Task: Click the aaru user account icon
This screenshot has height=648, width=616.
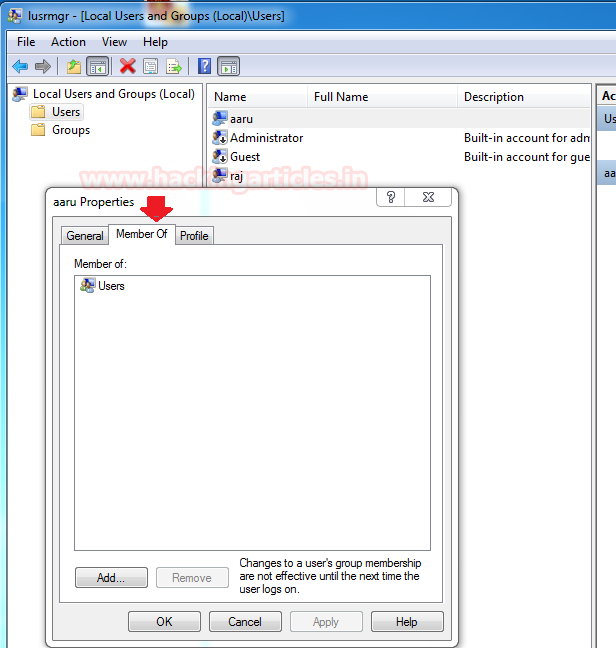Action: [x=219, y=119]
